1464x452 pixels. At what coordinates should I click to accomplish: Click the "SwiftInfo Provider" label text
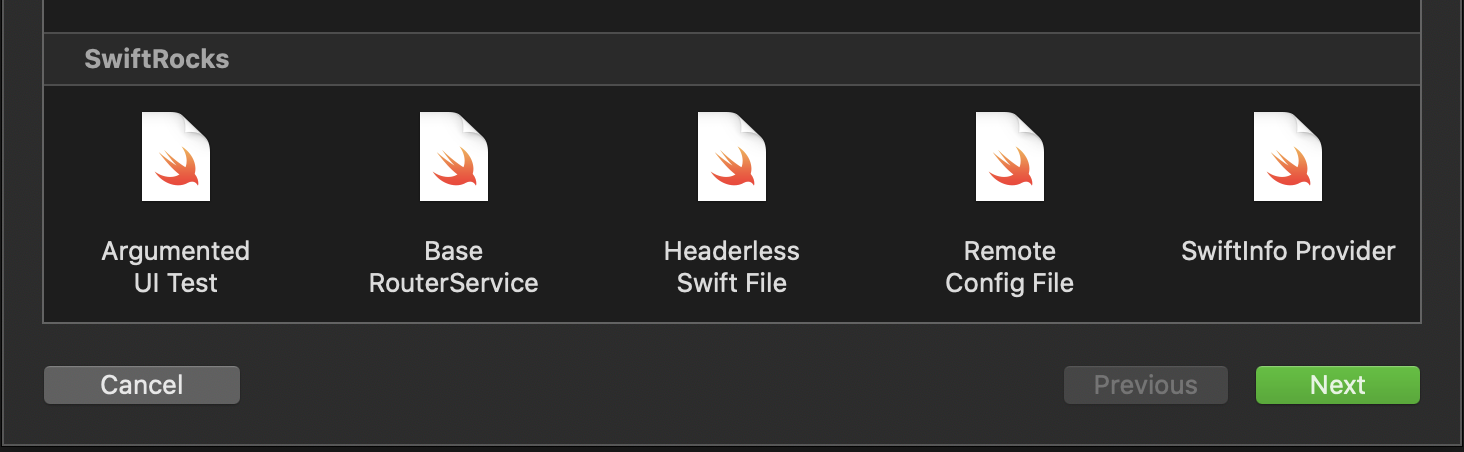click(x=1288, y=251)
